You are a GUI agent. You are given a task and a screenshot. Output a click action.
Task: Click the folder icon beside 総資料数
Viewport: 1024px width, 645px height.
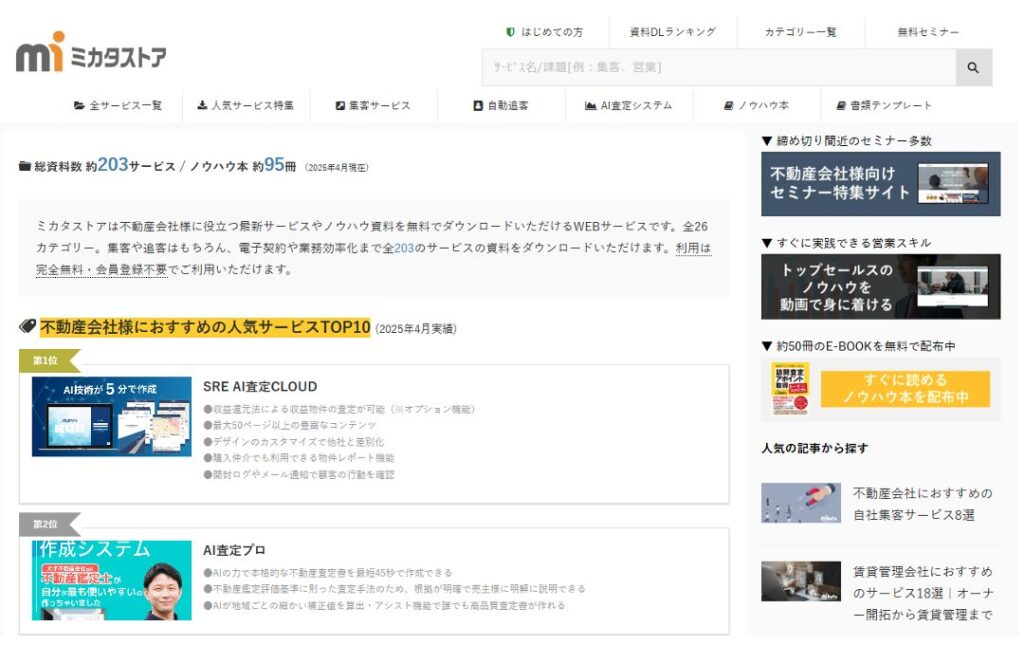[25, 166]
